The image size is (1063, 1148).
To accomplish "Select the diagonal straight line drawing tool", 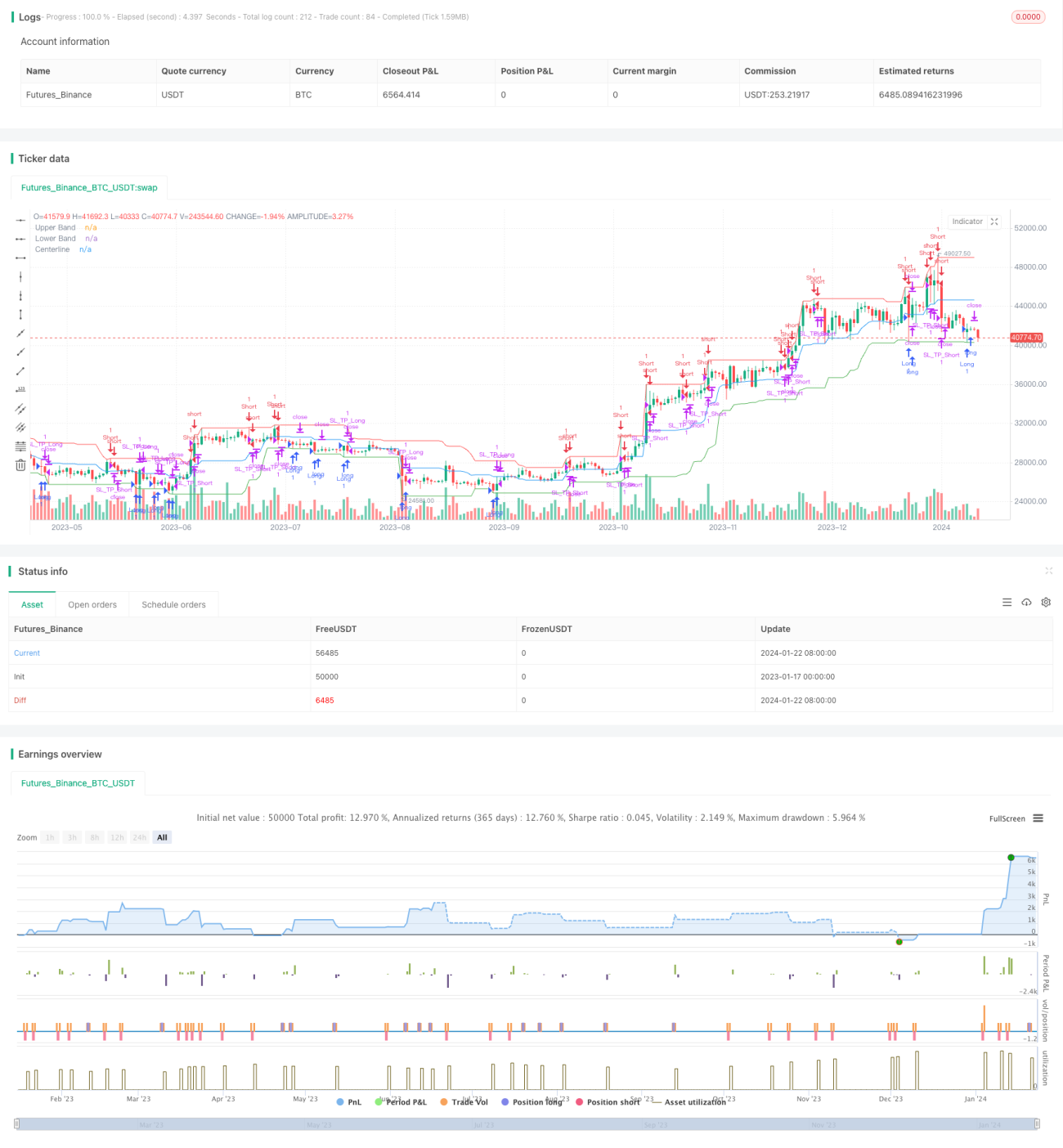I will (20, 333).
